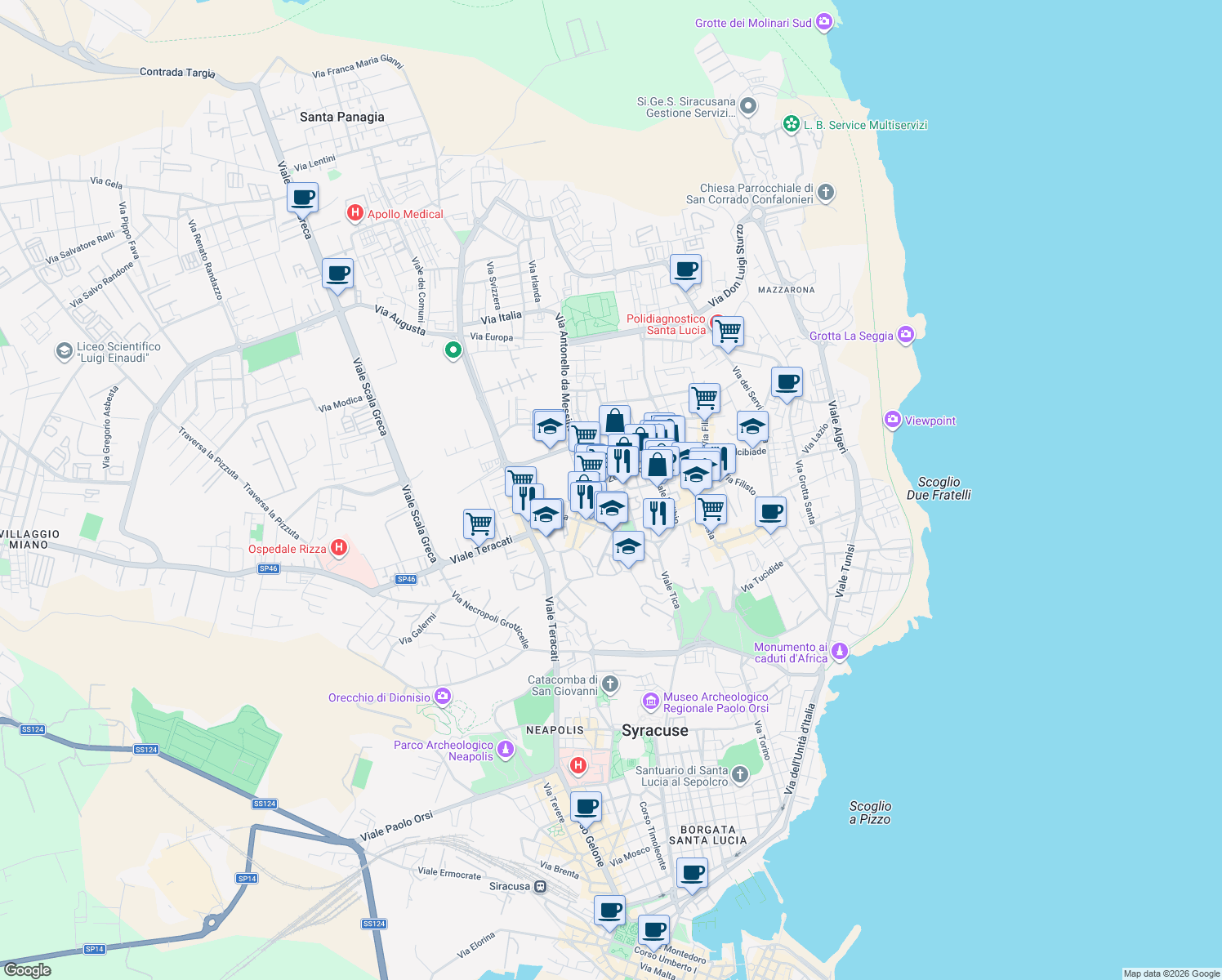Image resolution: width=1222 pixels, height=980 pixels.
Task: Select the Chiesa Parrocchiale di San Corrado Confalonieri marker
Action: tap(824, 193)
